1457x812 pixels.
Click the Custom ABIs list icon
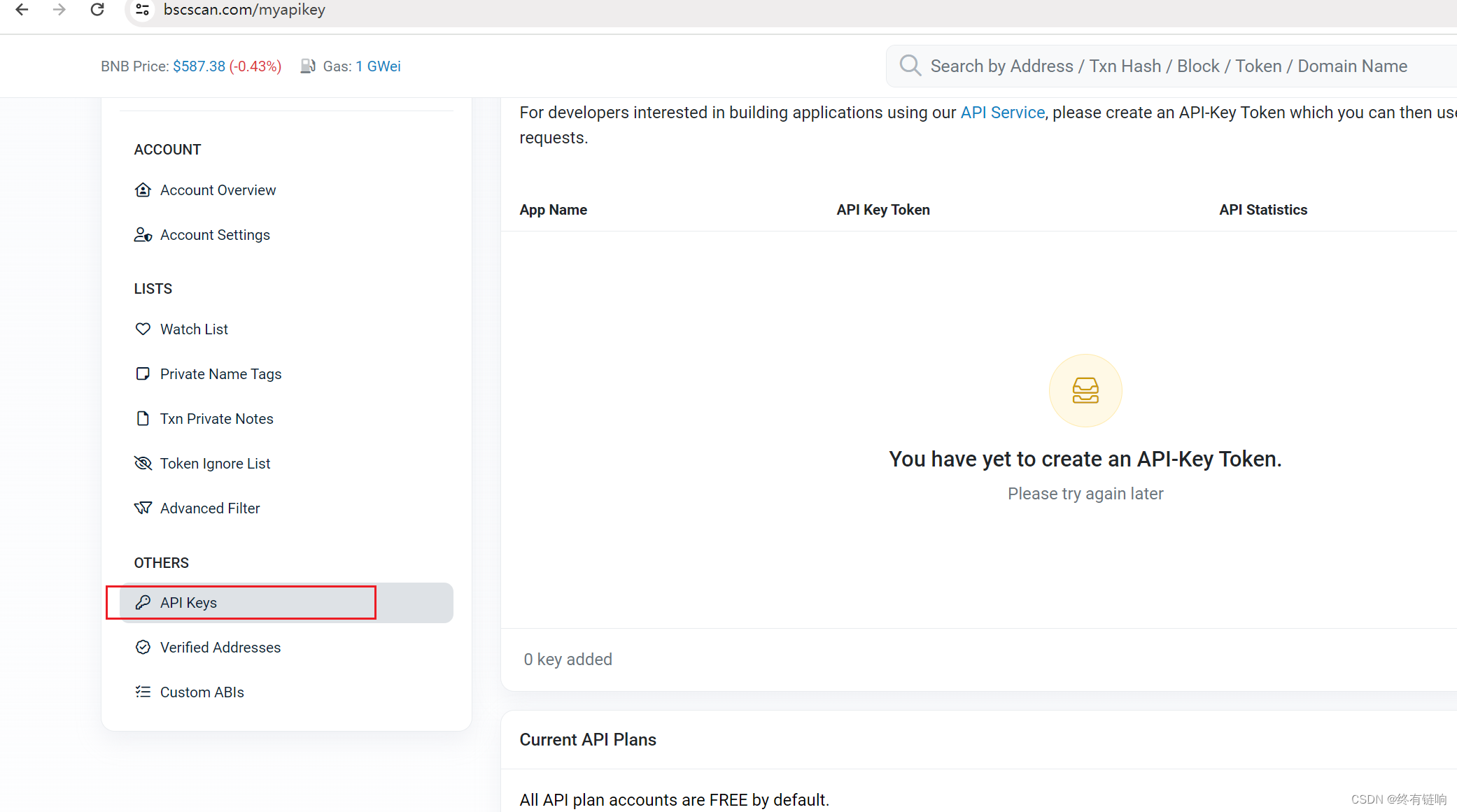(x=143, y=692)
